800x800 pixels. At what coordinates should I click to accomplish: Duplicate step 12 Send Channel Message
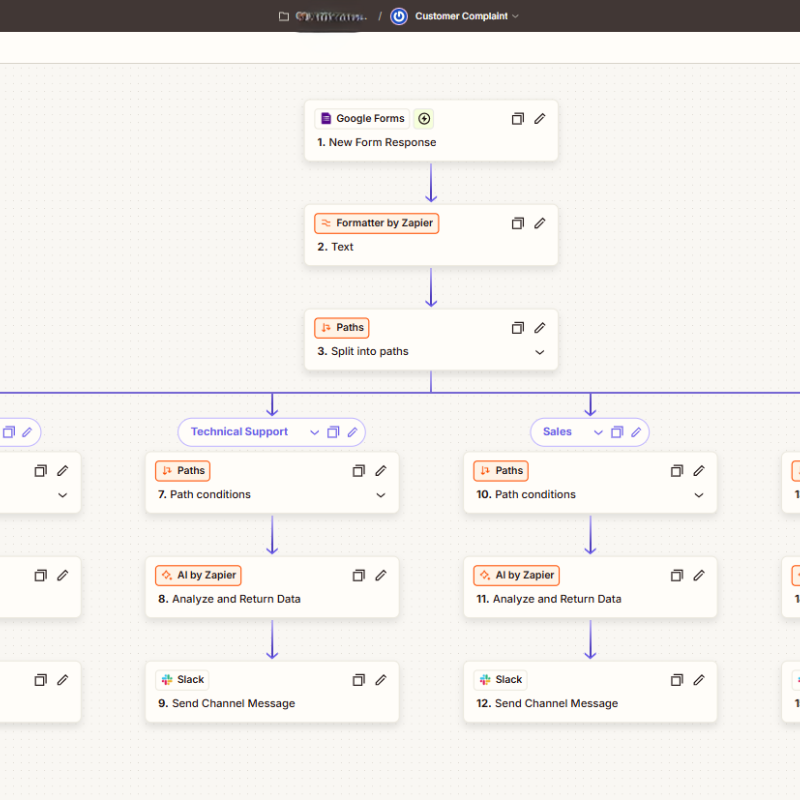coord(677,680)
